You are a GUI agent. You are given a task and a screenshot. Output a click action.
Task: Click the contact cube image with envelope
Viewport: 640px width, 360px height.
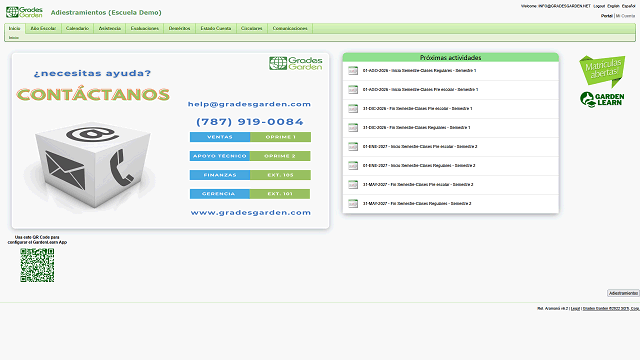[x=93, y=164]
